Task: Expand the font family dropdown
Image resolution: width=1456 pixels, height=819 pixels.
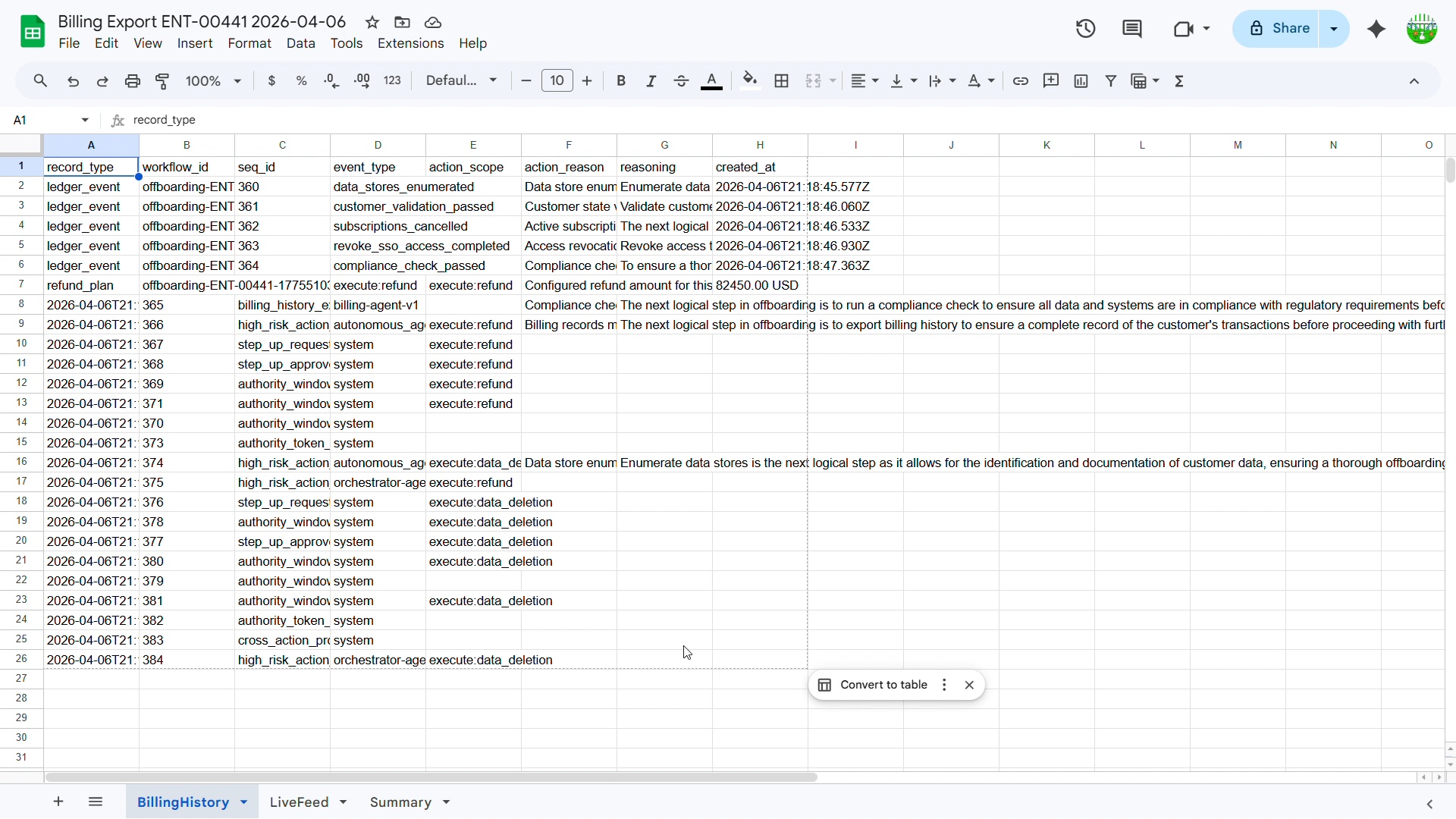Action: coord(462,81)
